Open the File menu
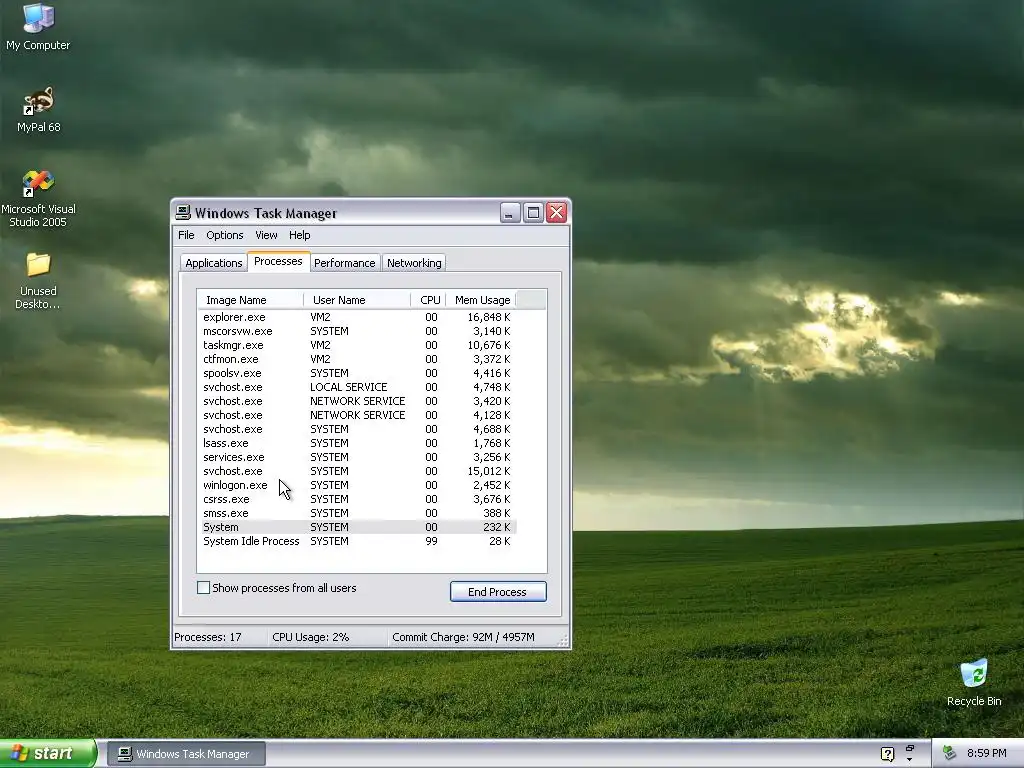 coord(186,235)
